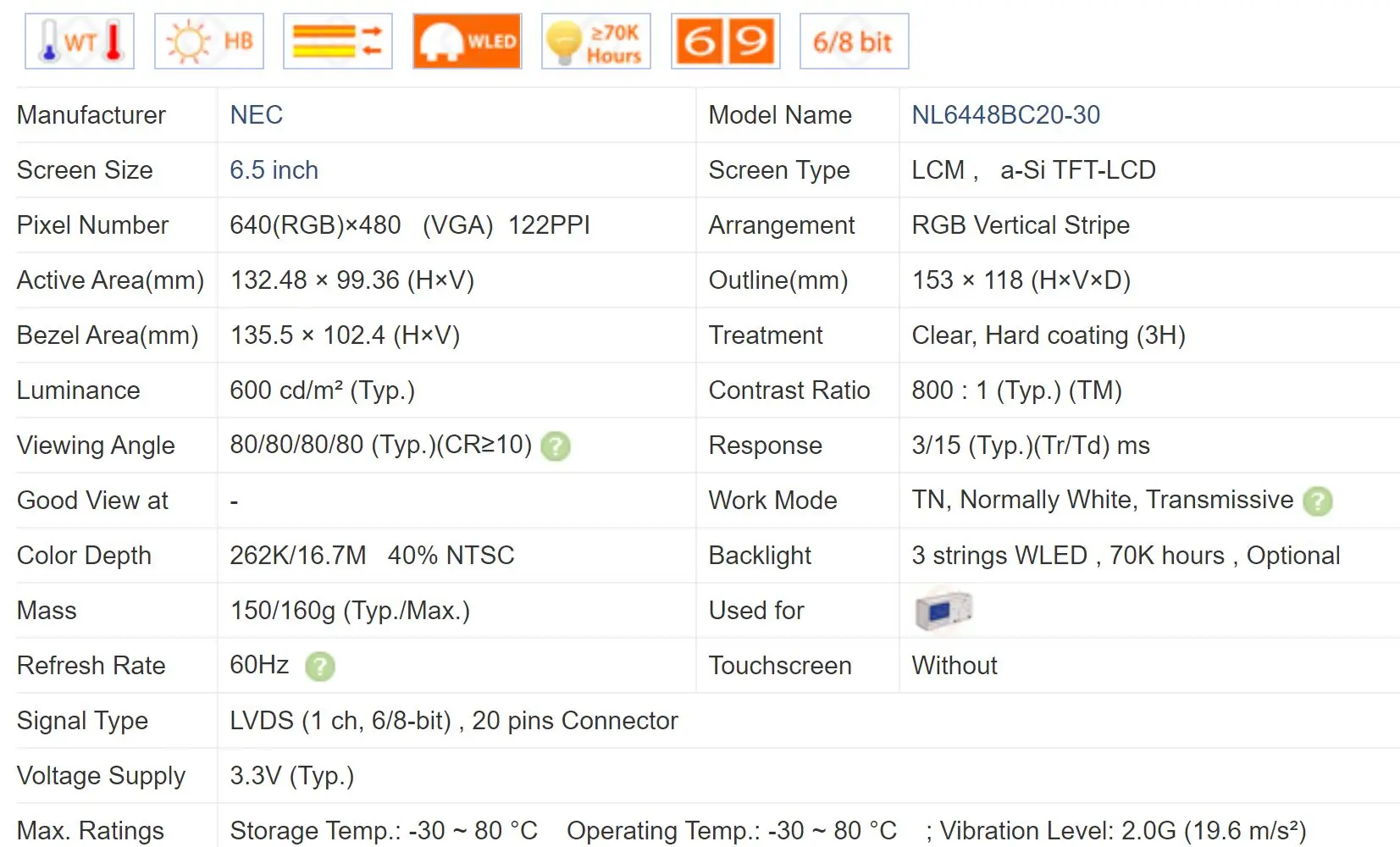Screen dimensions: 1400x847
Task: Click the Max. Ratings row label
Action: (91, 831)
